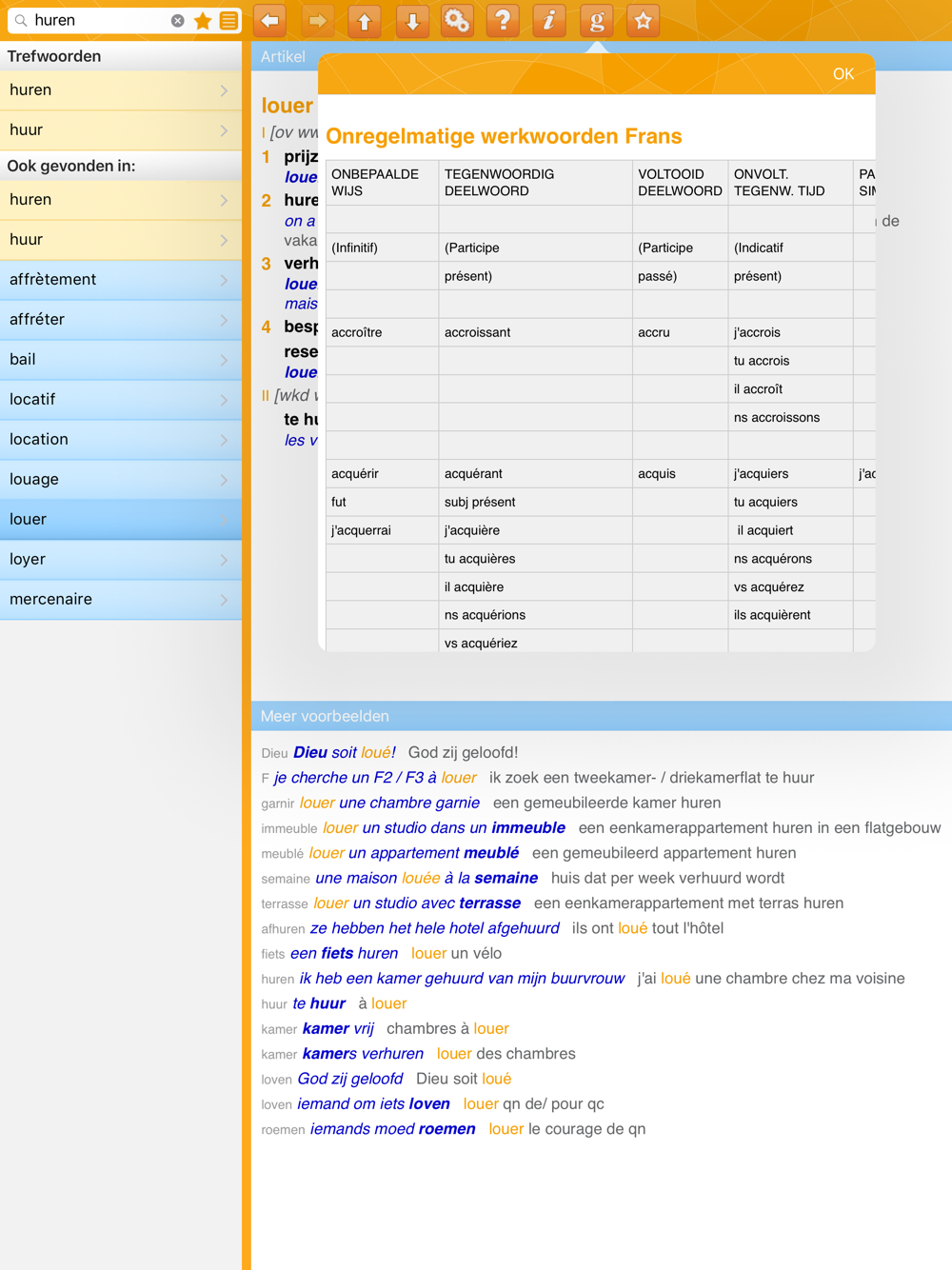Open grammar overview with the g icon
This screenshot has height=1270, width=952.
click(597, 20)
